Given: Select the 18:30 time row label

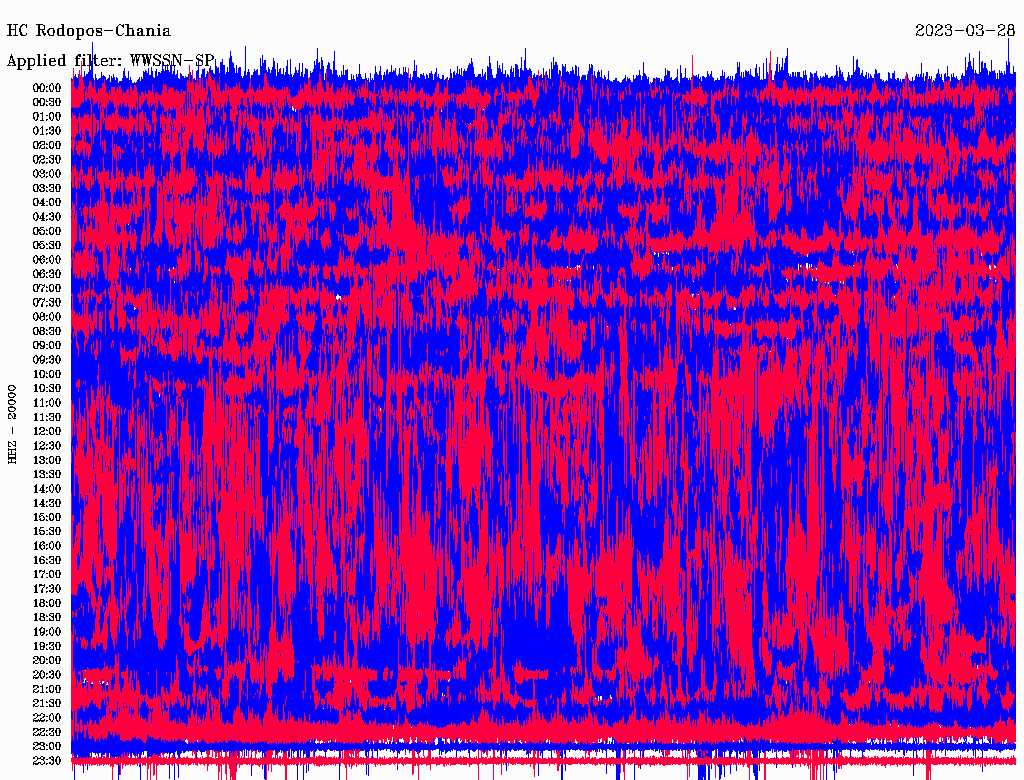Looking at the screenshot, I should pyautogui.click(x=47, y=617).
